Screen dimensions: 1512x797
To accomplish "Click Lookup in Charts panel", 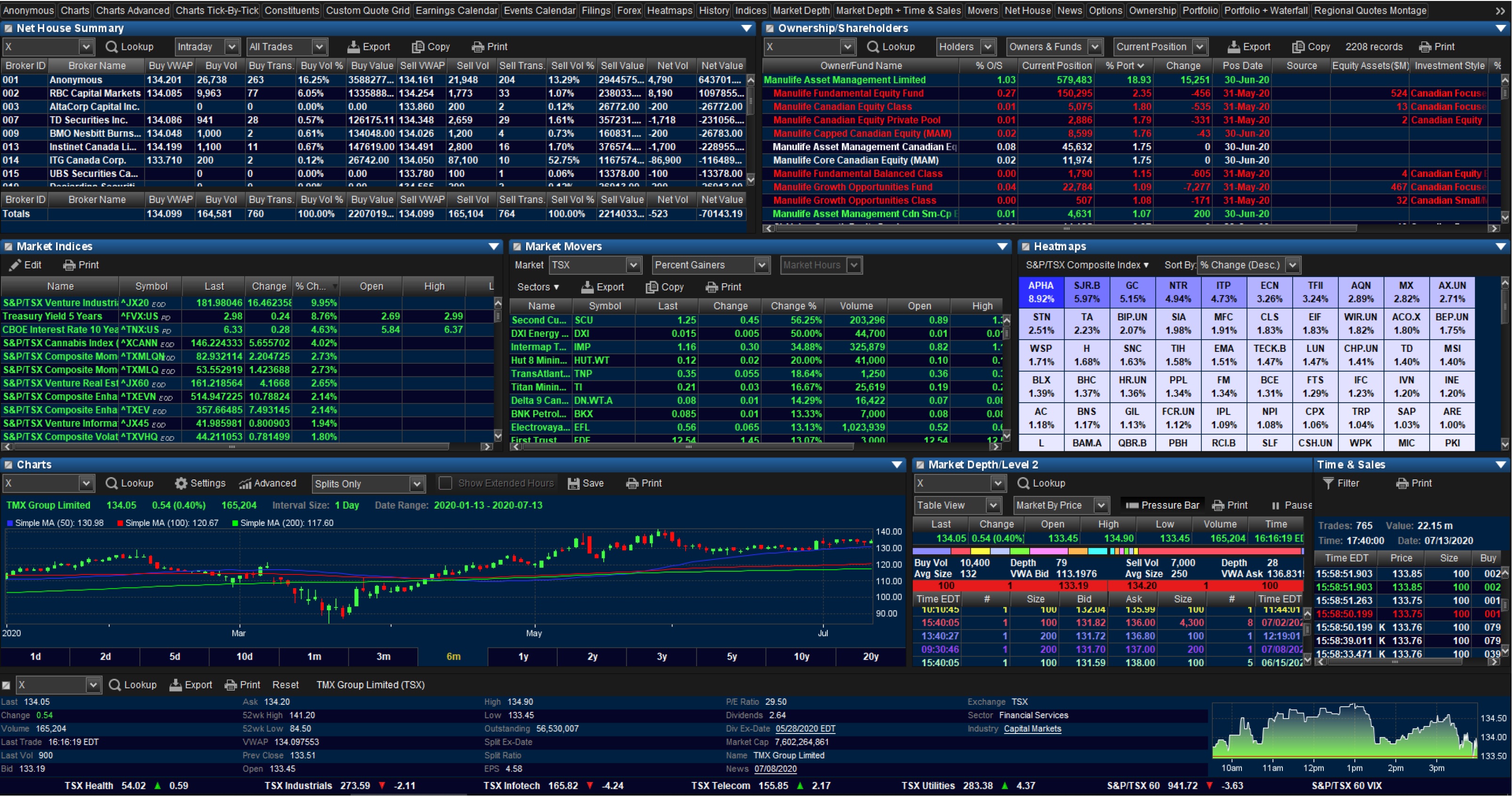I will click(129, 483).
